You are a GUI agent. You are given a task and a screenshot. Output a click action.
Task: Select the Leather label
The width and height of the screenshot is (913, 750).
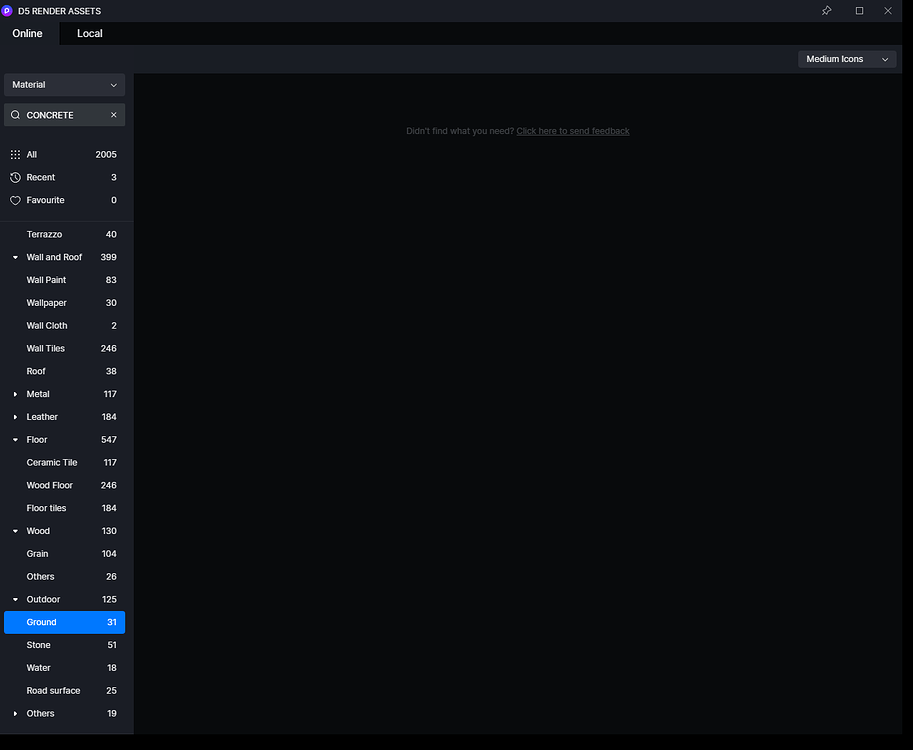point(42,416)
